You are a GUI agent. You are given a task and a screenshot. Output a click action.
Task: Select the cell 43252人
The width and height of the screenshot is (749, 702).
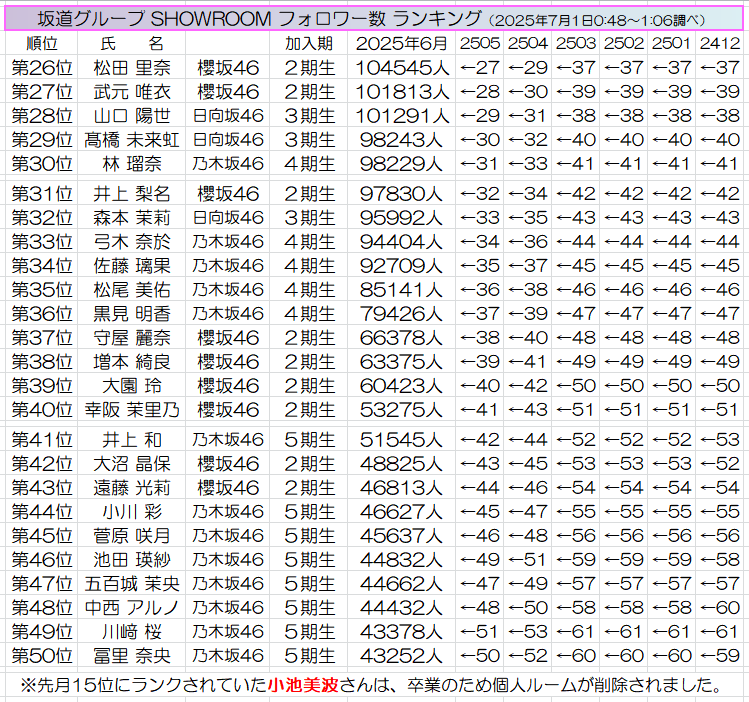tap(401, 656)
